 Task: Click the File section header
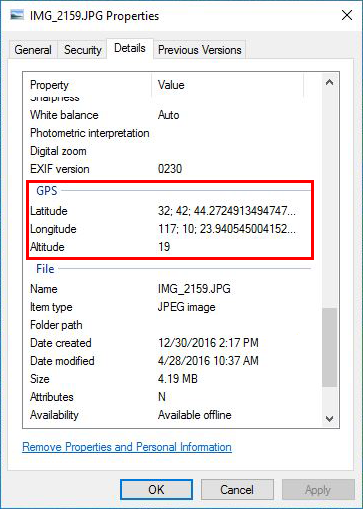(45, 269)
